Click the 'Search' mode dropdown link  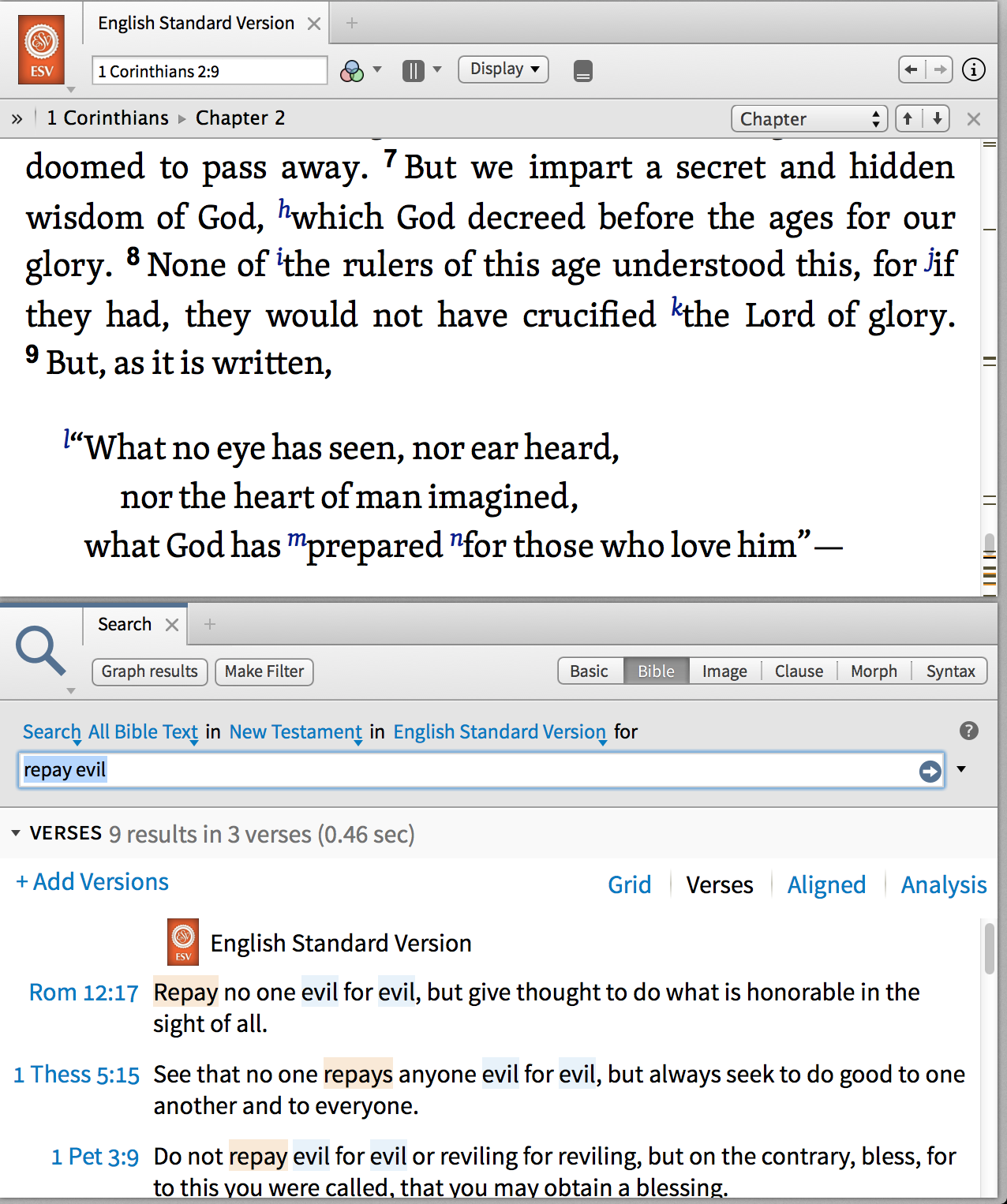[52, 732]
